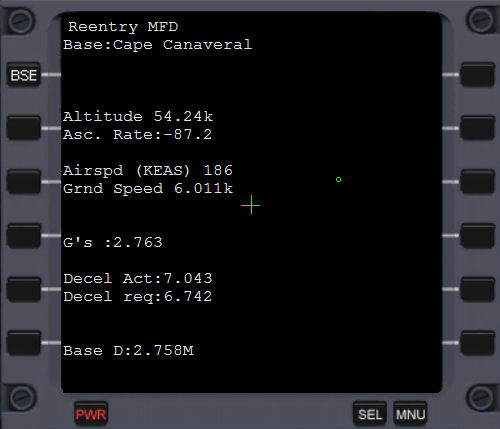
Task: Open the MNU menu button
Action: click(410, 414)
